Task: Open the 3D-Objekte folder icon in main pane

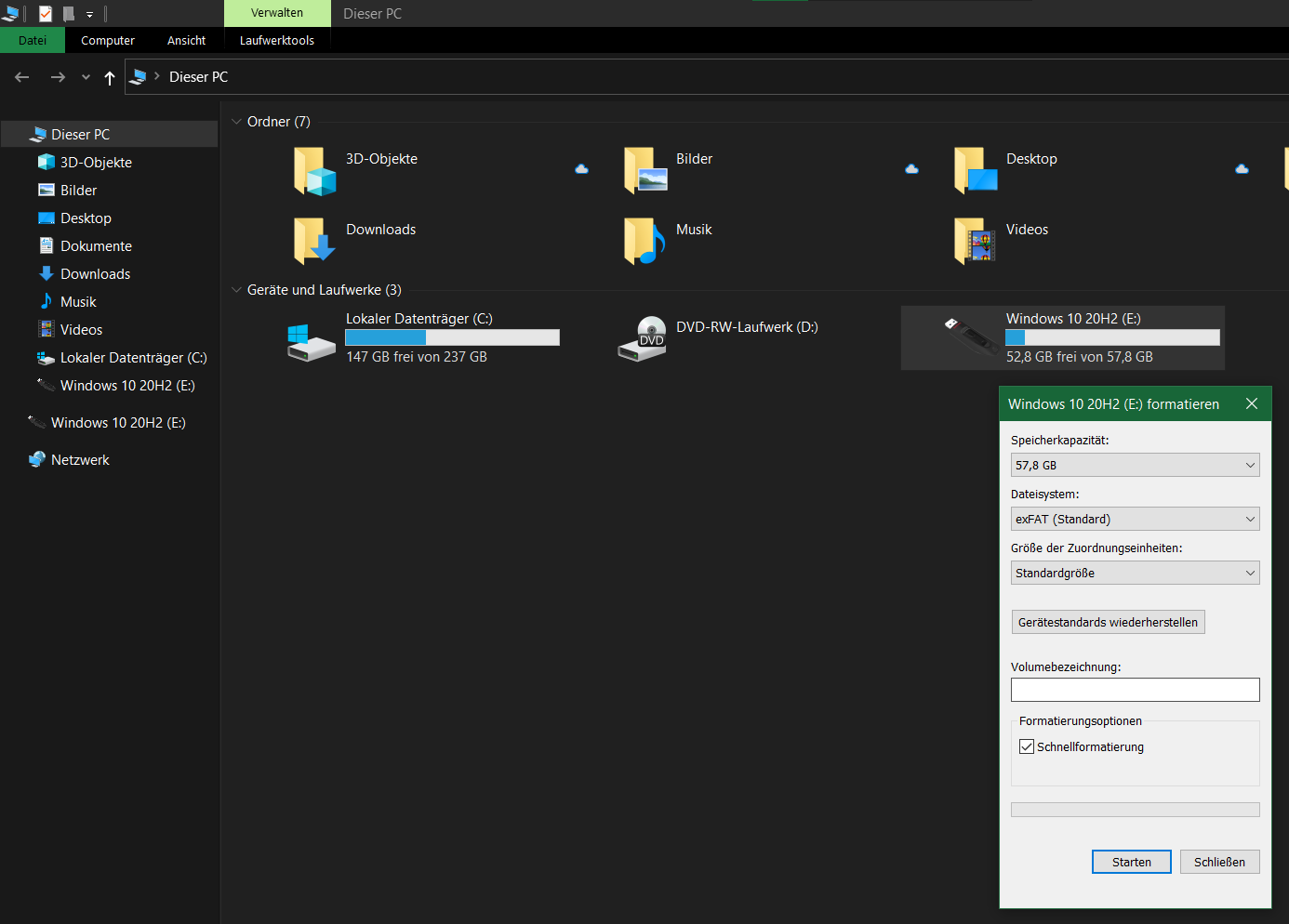Action: click(314, 171)
